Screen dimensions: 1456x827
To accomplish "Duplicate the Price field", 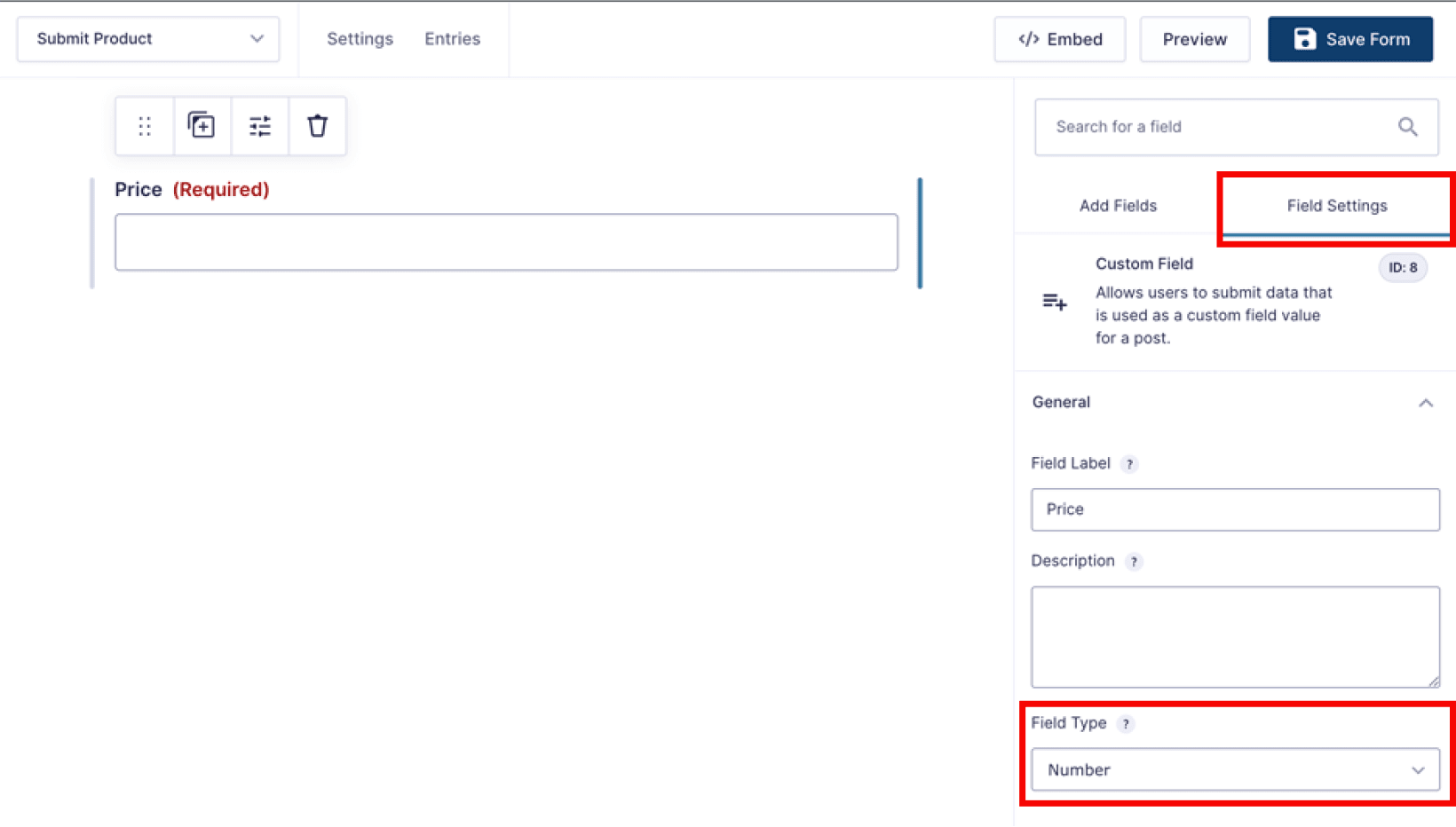I will coord(202,126).
